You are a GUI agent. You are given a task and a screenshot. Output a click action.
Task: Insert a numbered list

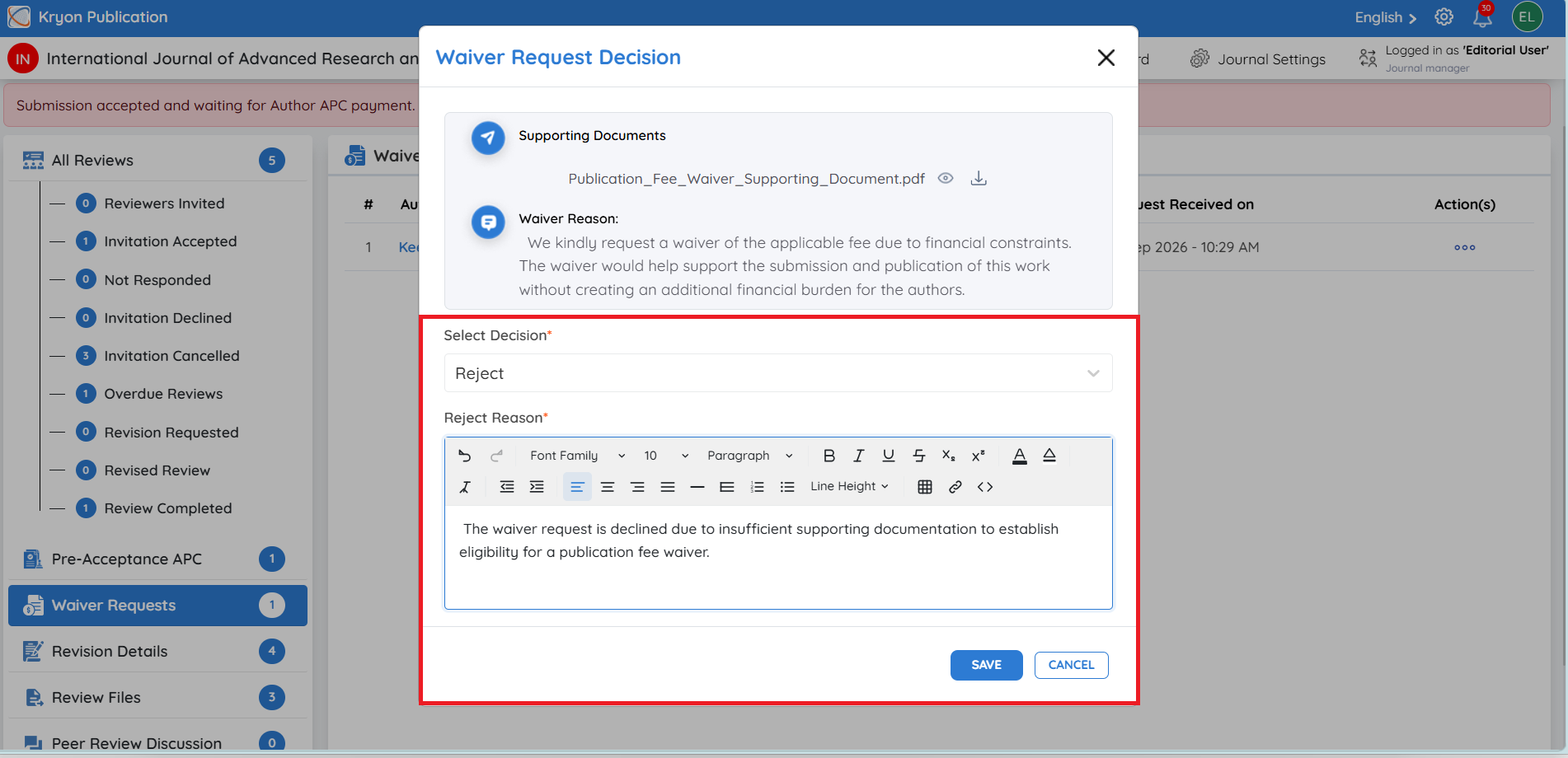coord(758,487)
